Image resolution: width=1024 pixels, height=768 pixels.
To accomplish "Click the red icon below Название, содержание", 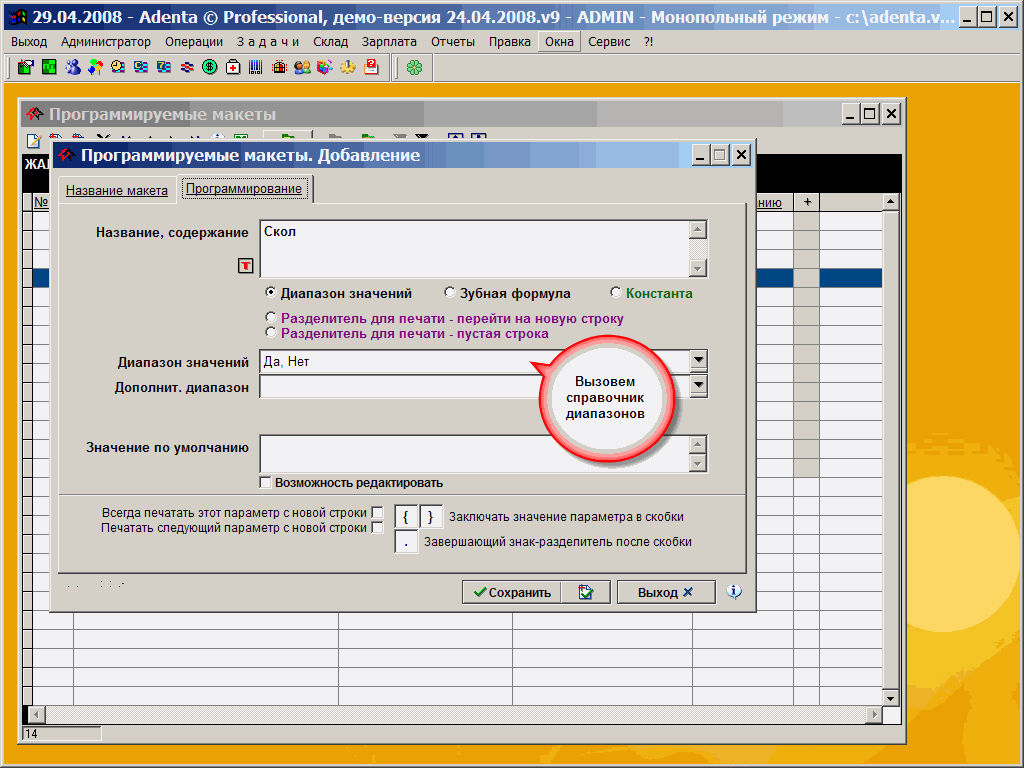I will [245, 266].
